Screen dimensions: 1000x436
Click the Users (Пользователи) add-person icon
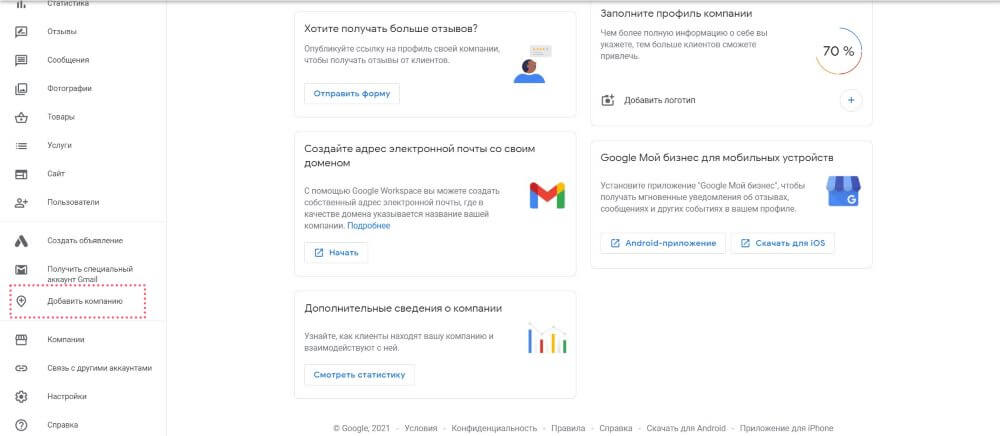click(21, 202)
